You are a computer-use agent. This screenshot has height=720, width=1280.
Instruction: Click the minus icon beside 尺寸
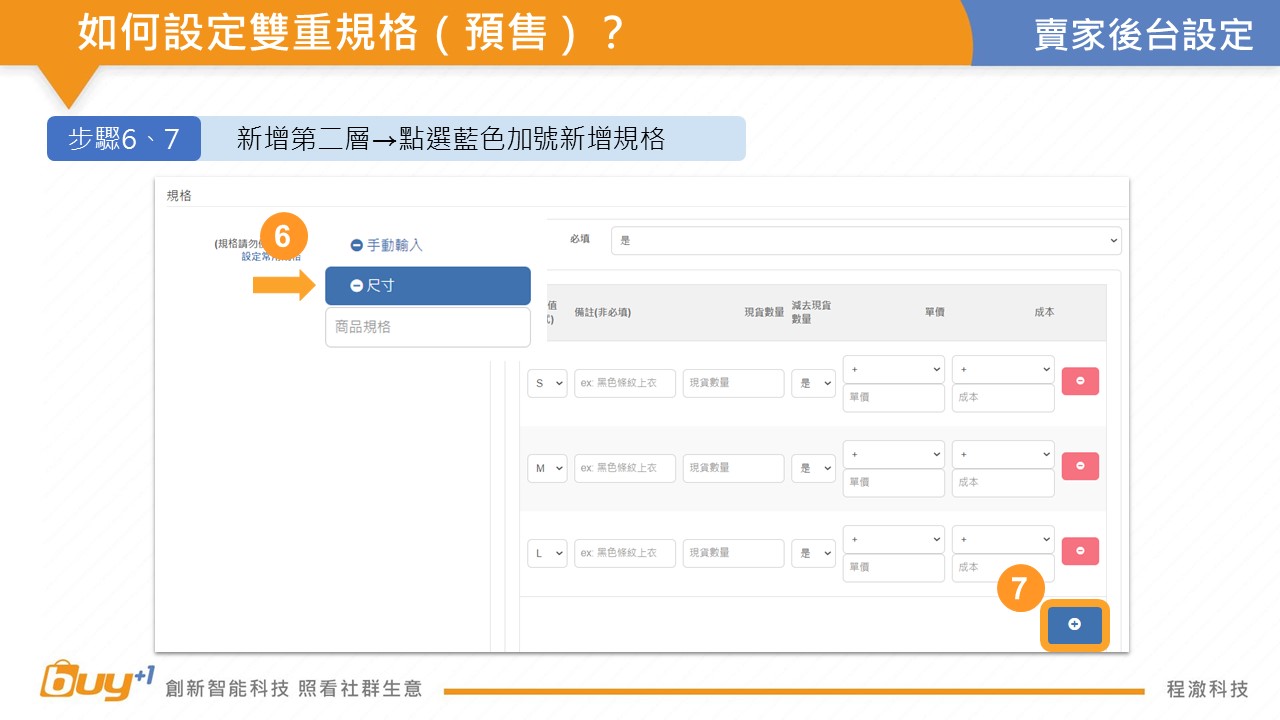(x=356, y=286)
